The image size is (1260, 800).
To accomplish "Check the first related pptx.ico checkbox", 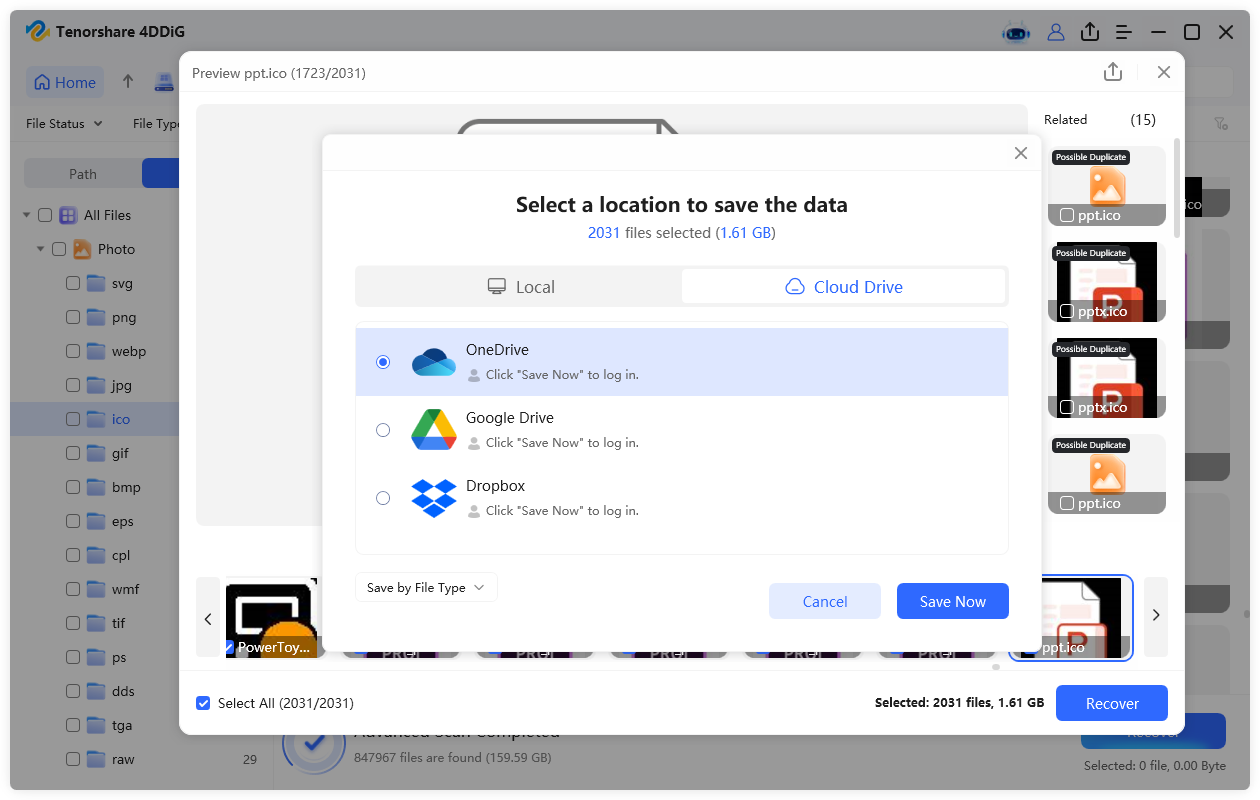I will 1067,311.
